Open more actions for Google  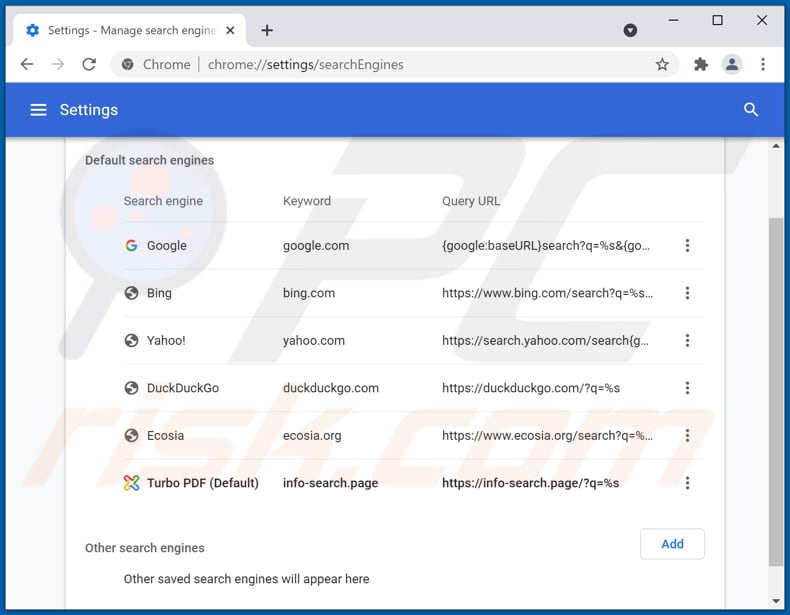tap(687, 246)
